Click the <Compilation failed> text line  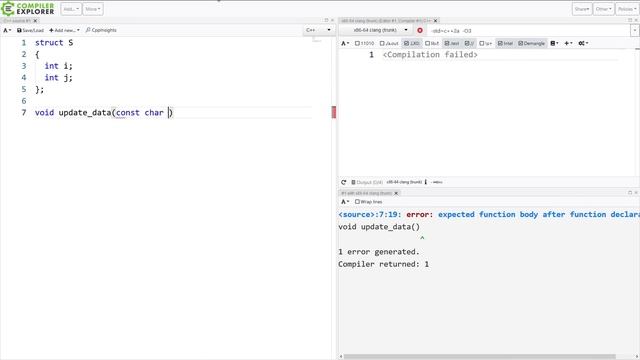[430, 55]
